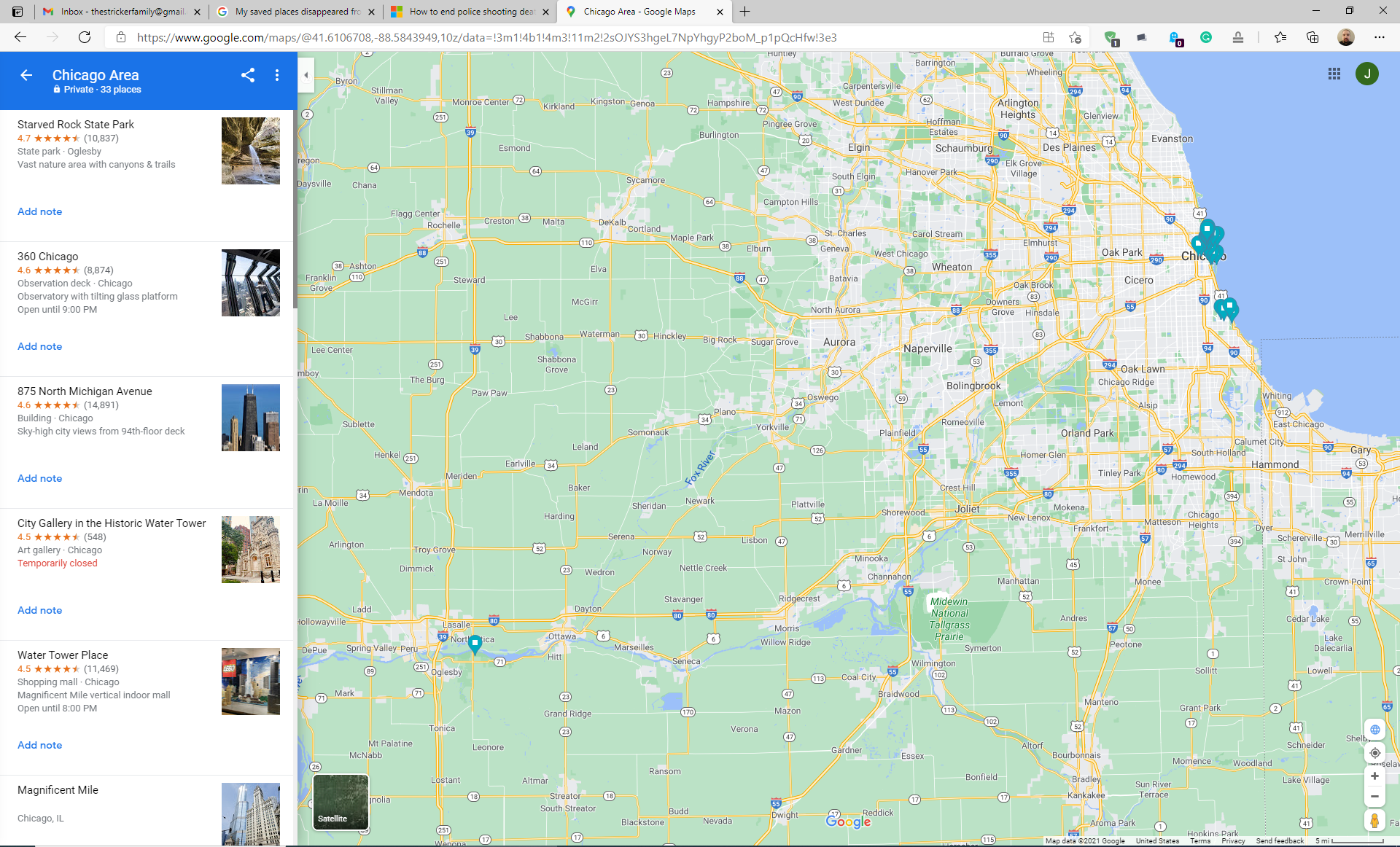Add note to 875 North Michigan Avenue
Image resolution: width=1400 pixels, height=847 pixels.
39,478
